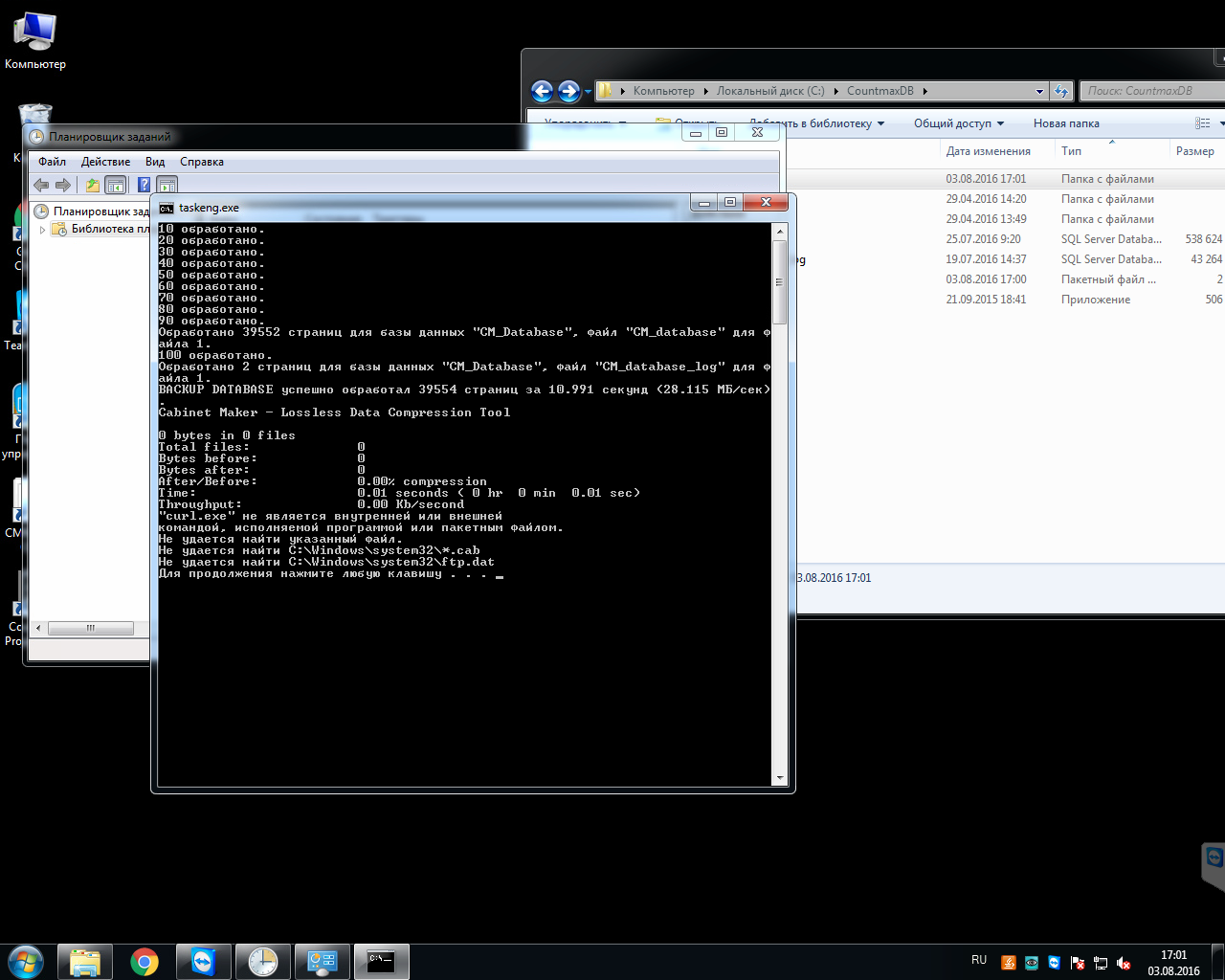The width and height of the screenshot is (1225, 980).
Task: Toggle the action pane toolbar icon
Action: [167, 185]
